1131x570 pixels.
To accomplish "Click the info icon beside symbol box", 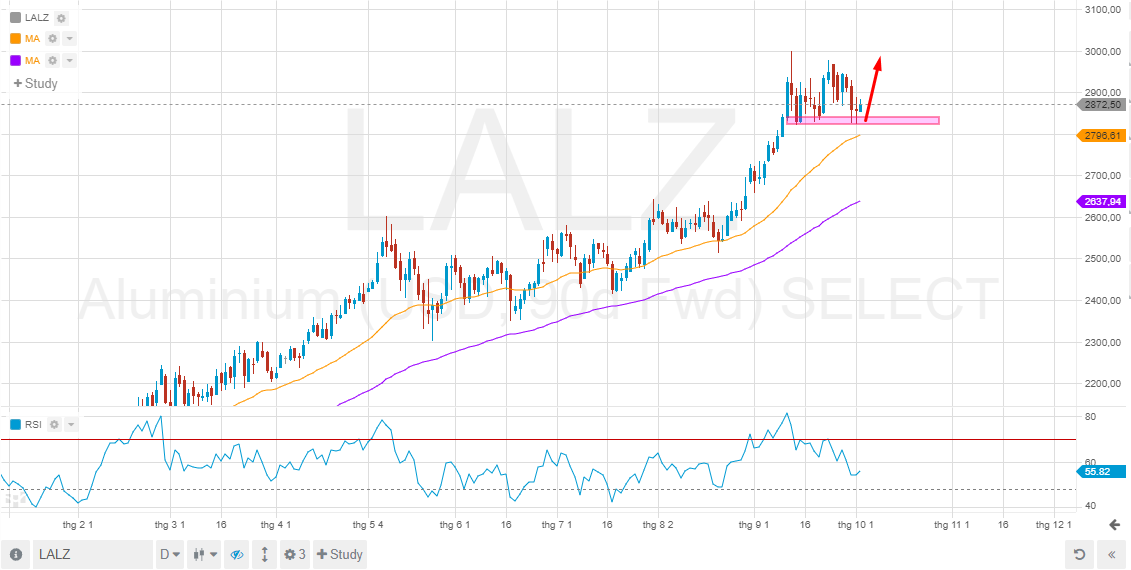I will 16,555.
